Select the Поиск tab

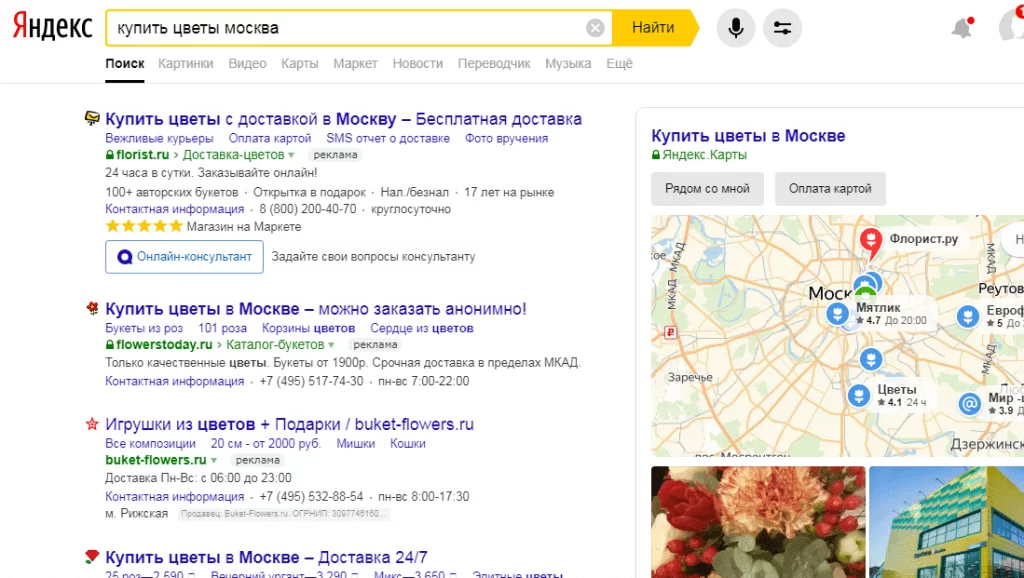125,63
